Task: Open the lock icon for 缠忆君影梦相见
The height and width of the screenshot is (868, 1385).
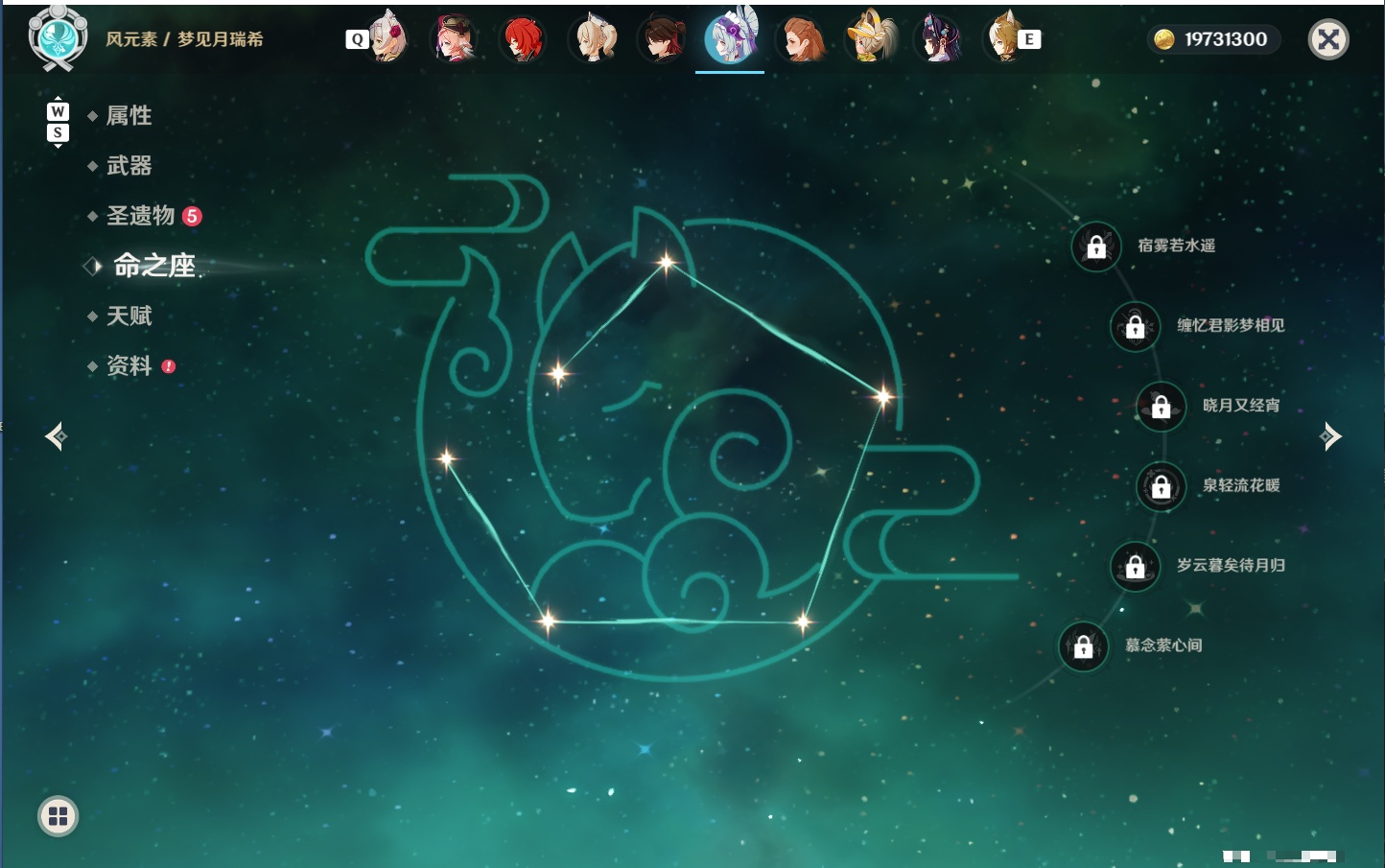Action: click(1136, 326)
